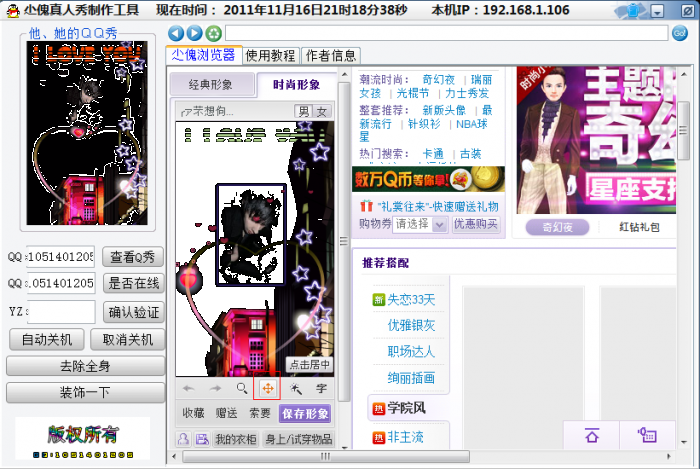Click the 数万Q币 banner ad
The image size is (700, 469).
click(x=428, y=179)
